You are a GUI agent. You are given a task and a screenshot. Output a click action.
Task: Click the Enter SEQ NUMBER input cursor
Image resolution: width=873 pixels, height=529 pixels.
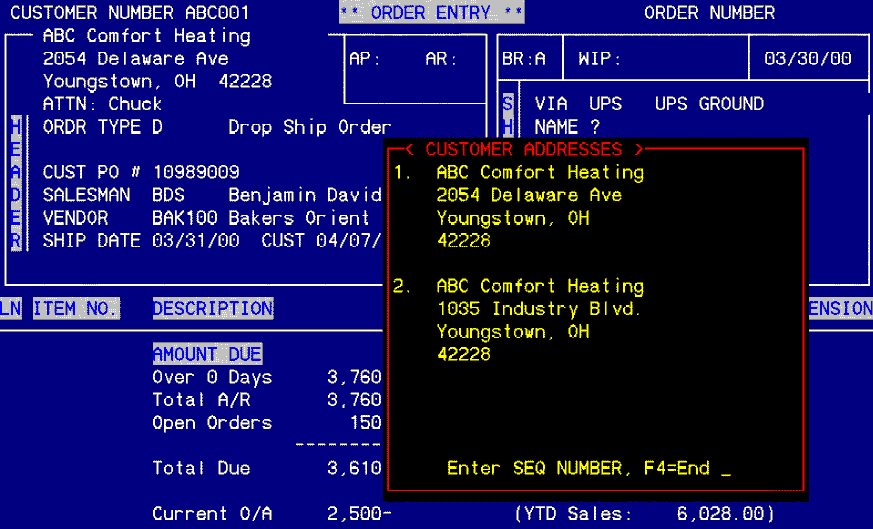pyautogui.click(x=725, y=469)
